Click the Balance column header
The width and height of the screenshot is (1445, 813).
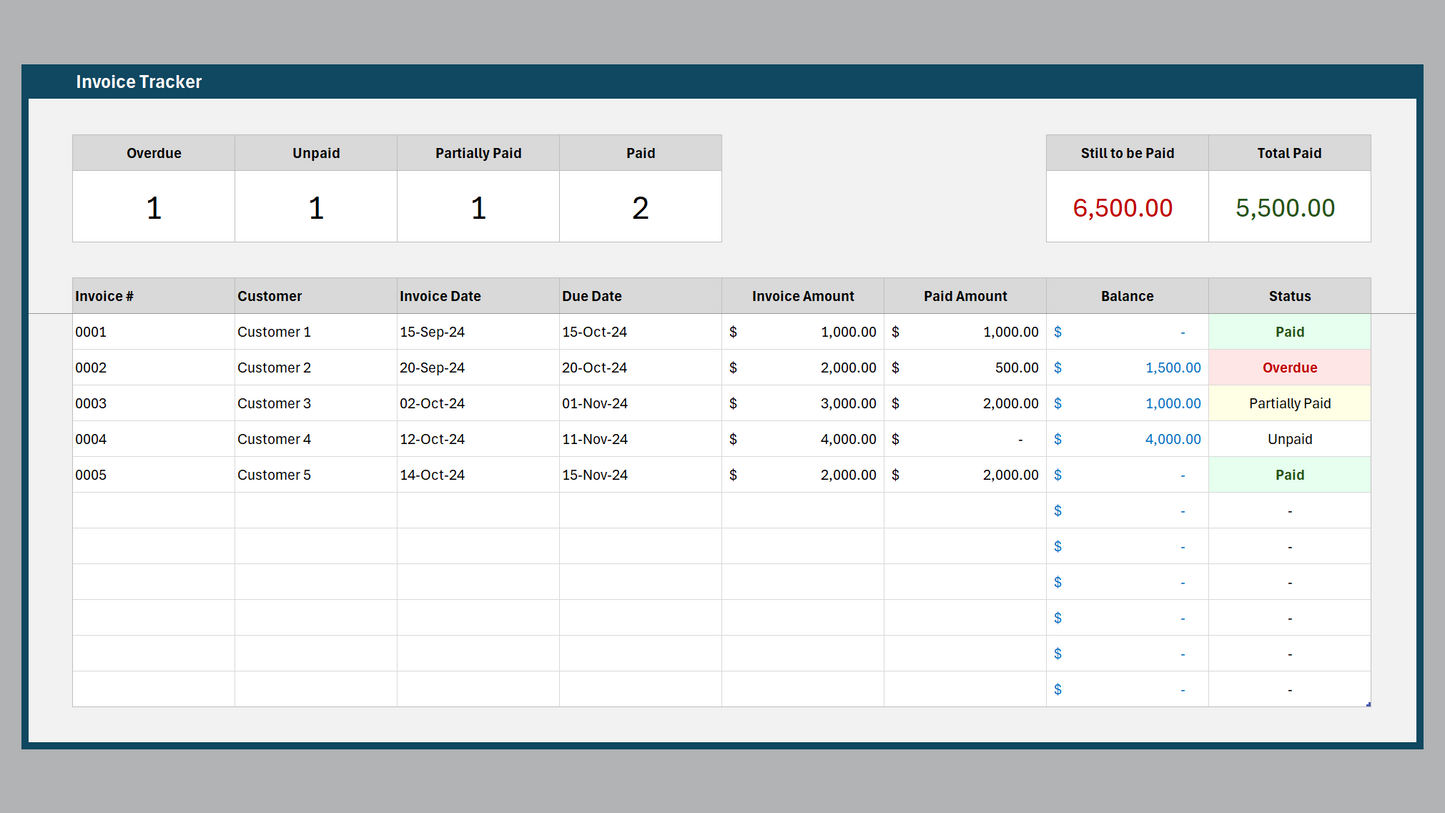coord(1127,296)
